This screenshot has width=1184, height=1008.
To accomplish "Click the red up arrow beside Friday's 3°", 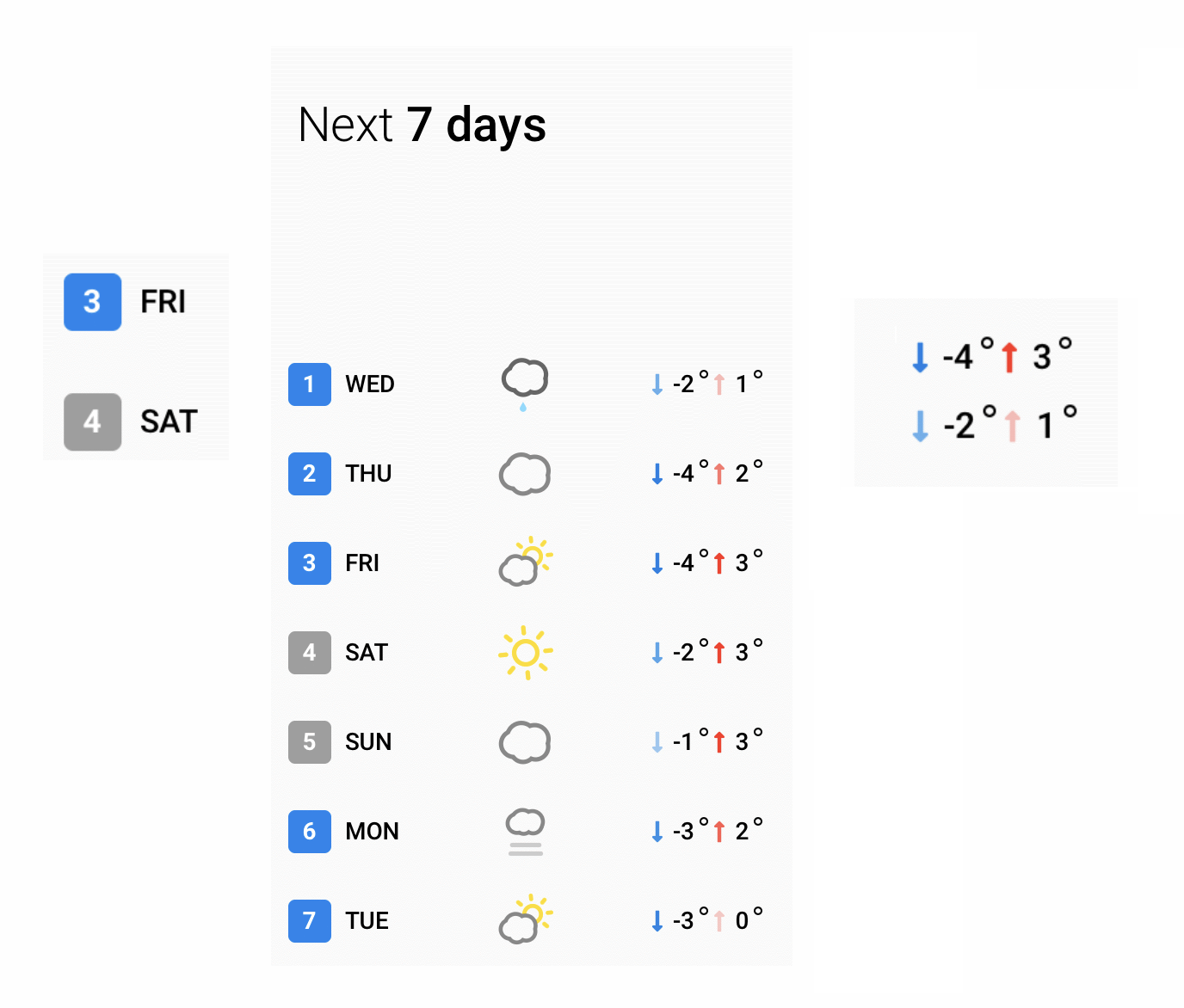I will (x=719, y=562).
